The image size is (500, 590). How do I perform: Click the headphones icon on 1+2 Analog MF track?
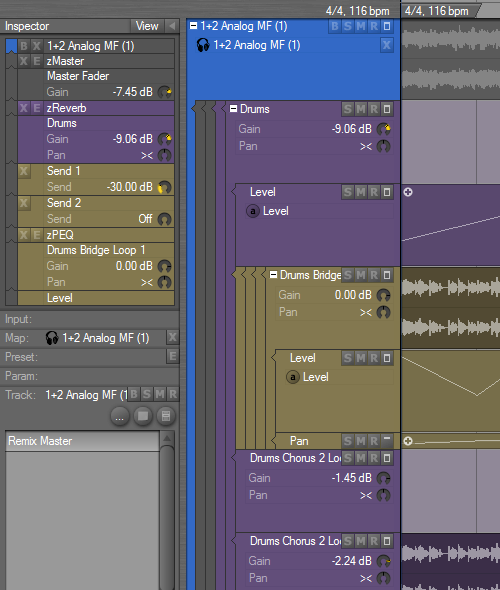point(203,45)
